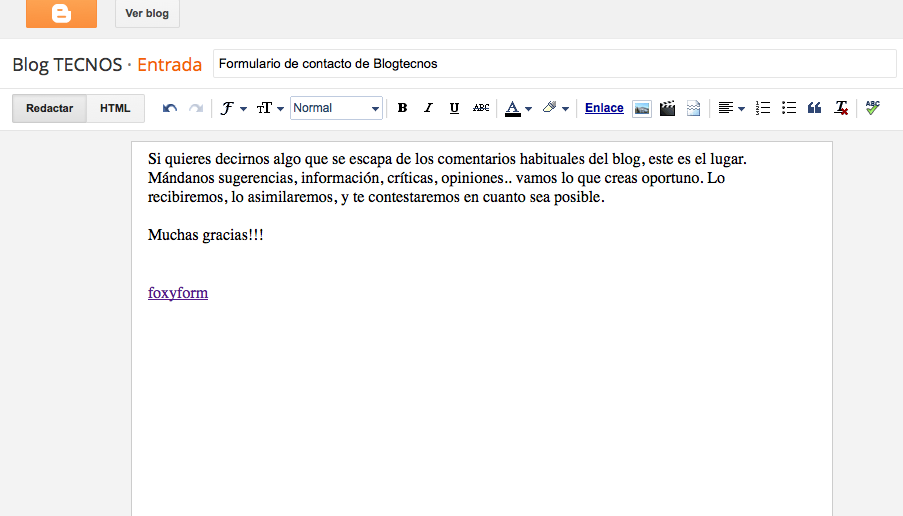The image size is (903, 516).
Task: Open the text color dropdown arrow
Action: (529, 109)
